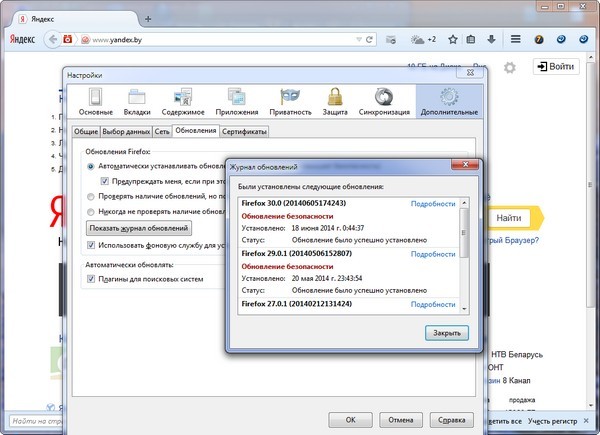Close the Настройки window via title X
Image resolution: width=600 pixels, height=435 pixels.
coord(470,72)
